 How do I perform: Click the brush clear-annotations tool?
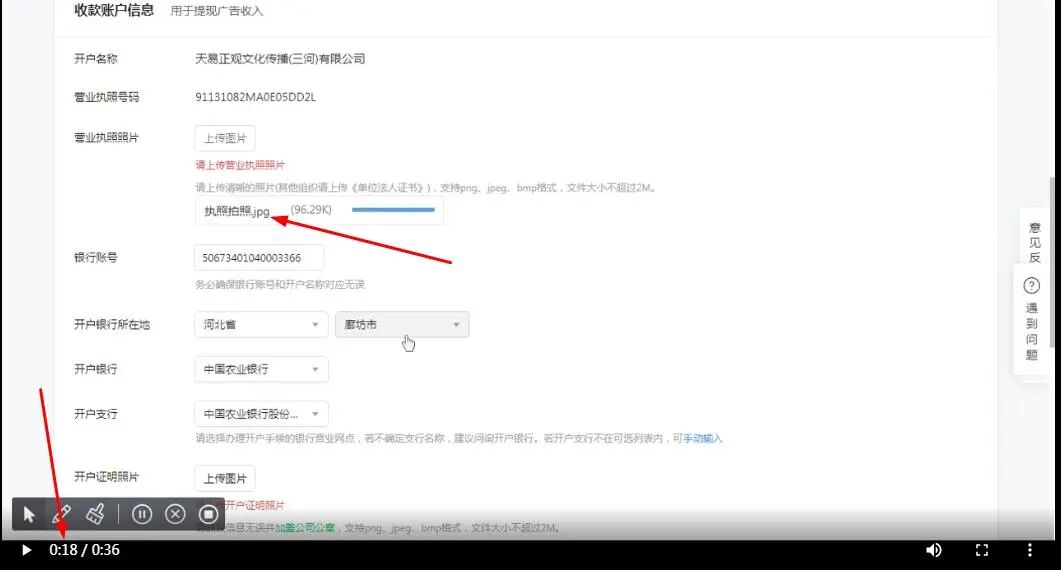pyautogui.click(x=95, y=514)
